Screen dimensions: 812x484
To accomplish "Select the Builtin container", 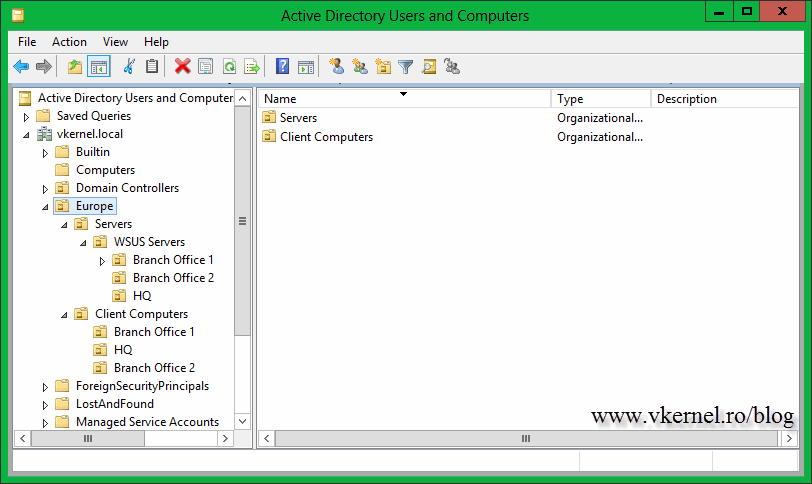I will coord(93,152).
